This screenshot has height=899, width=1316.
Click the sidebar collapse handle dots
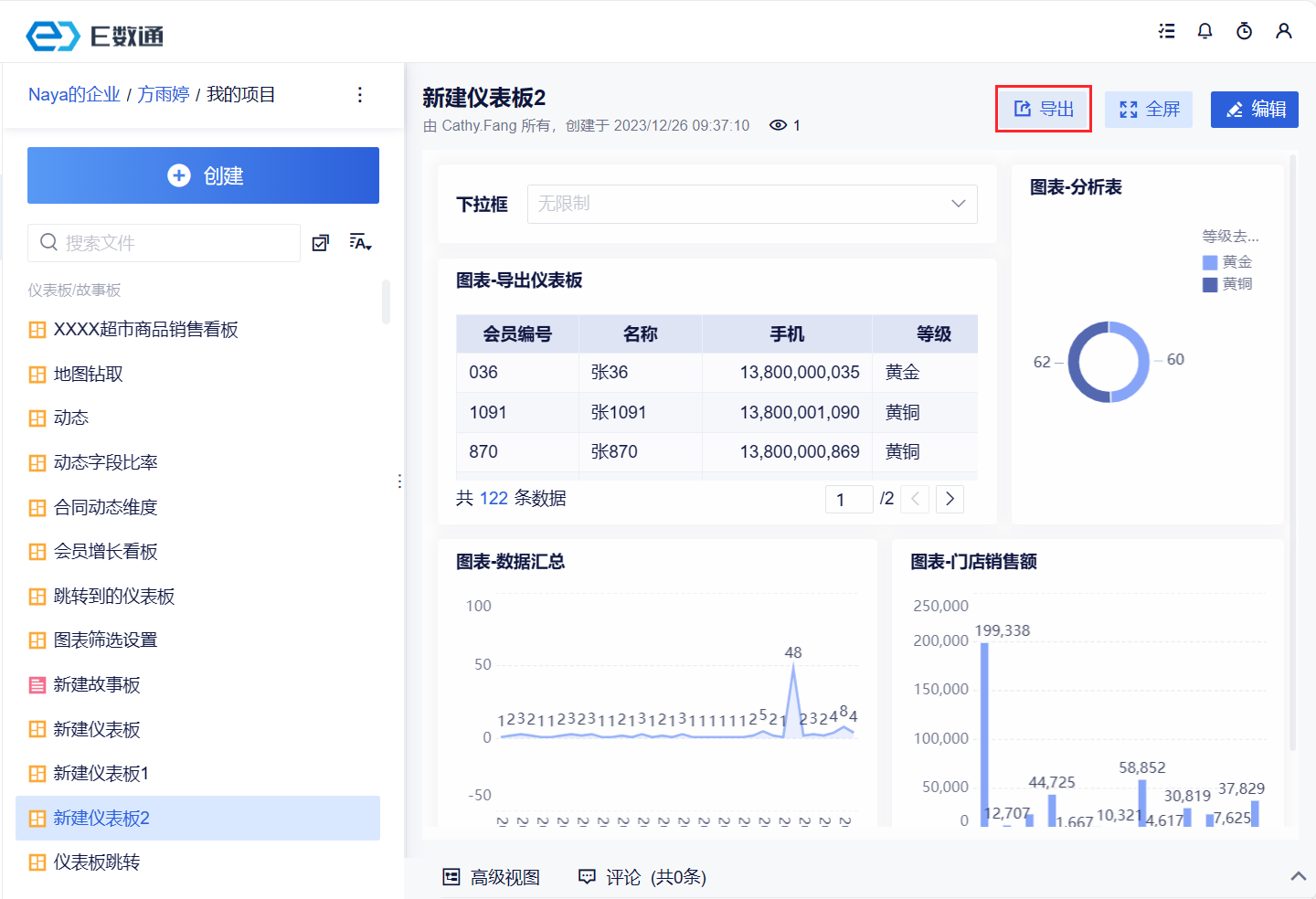pyautogui.click(x=399, y=481)
